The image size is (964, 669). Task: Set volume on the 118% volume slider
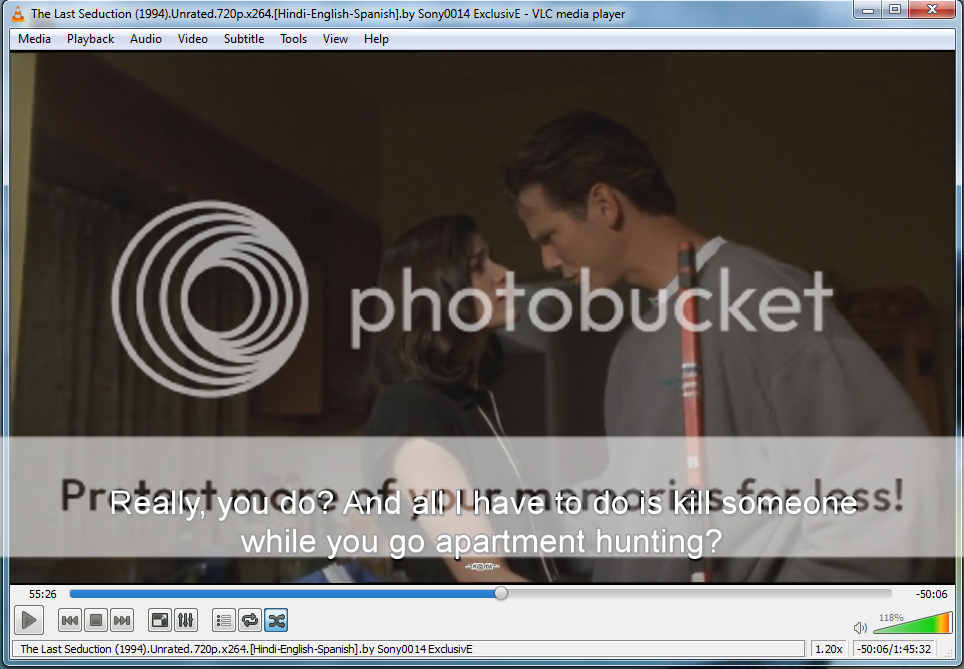pos(912,622)
